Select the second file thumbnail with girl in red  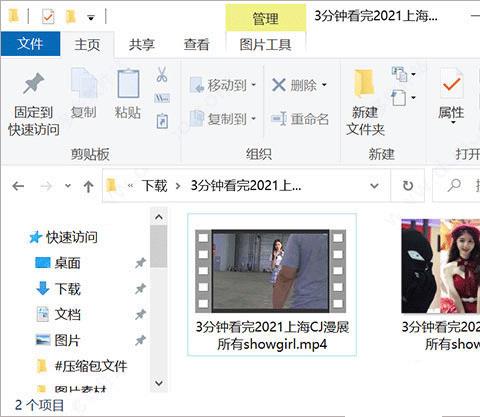[440, 266]
